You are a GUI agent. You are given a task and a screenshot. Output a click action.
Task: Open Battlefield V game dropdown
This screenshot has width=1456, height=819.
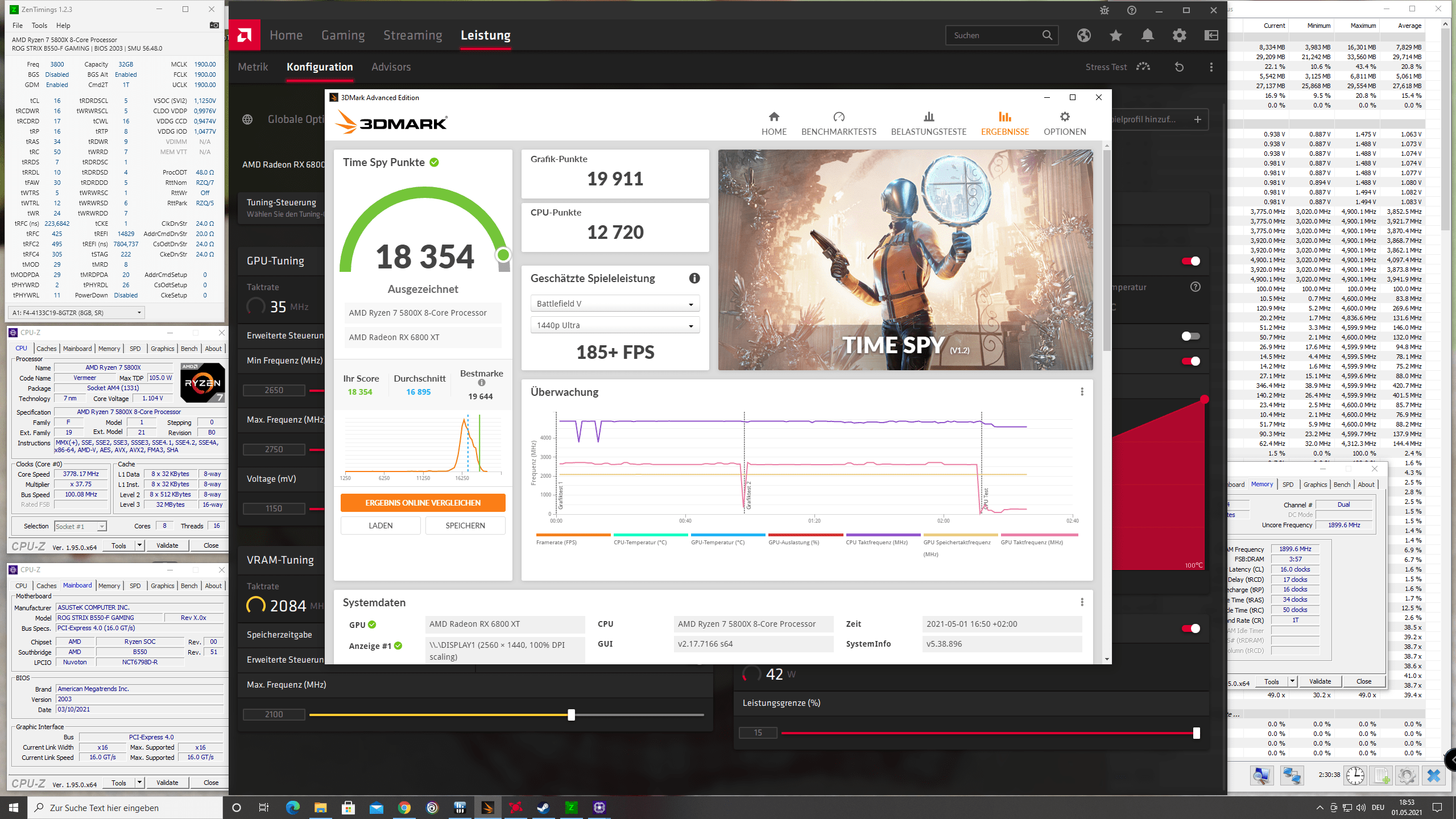pos(615,304)
